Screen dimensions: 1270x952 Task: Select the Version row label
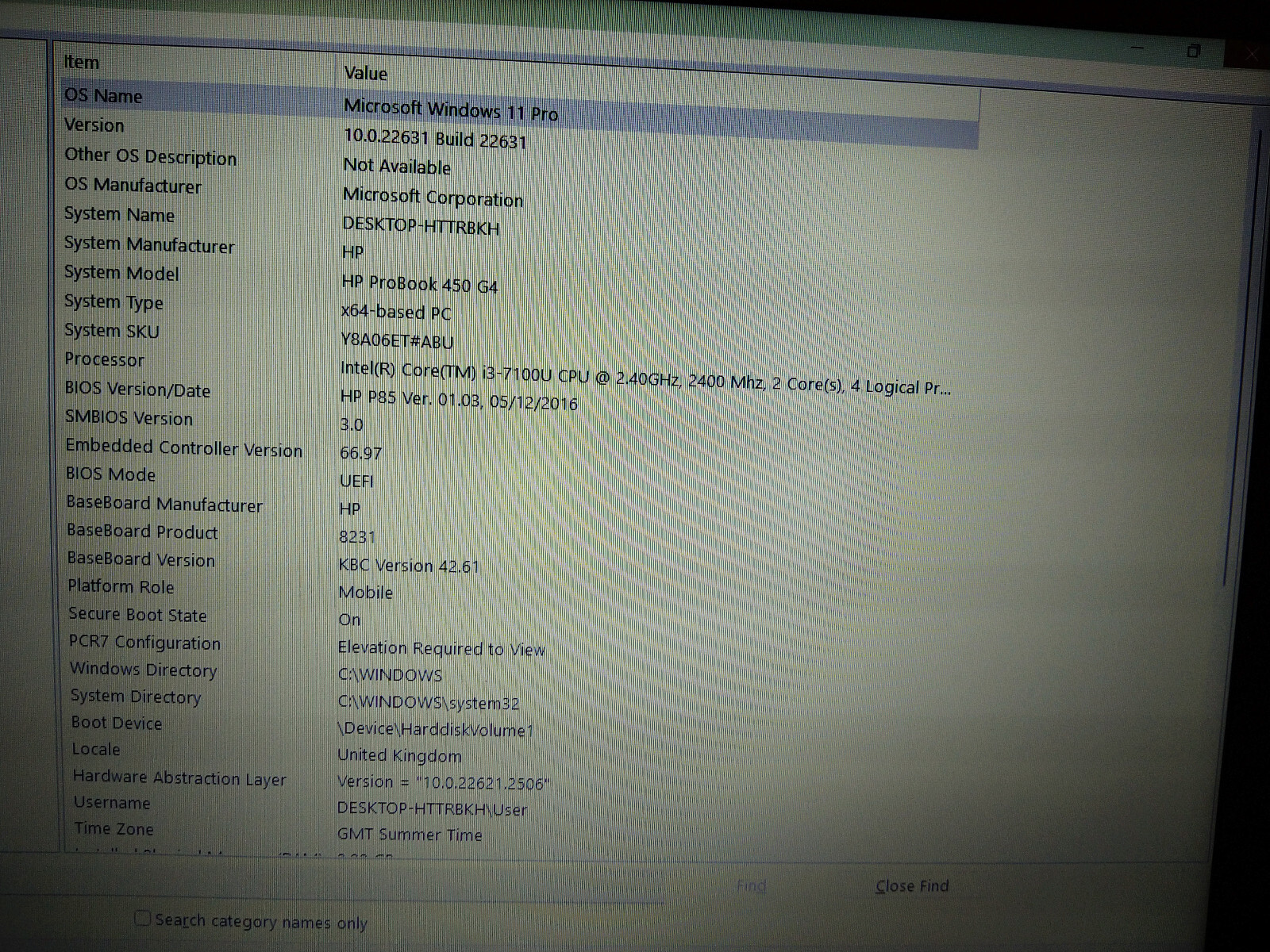point(94,125)
